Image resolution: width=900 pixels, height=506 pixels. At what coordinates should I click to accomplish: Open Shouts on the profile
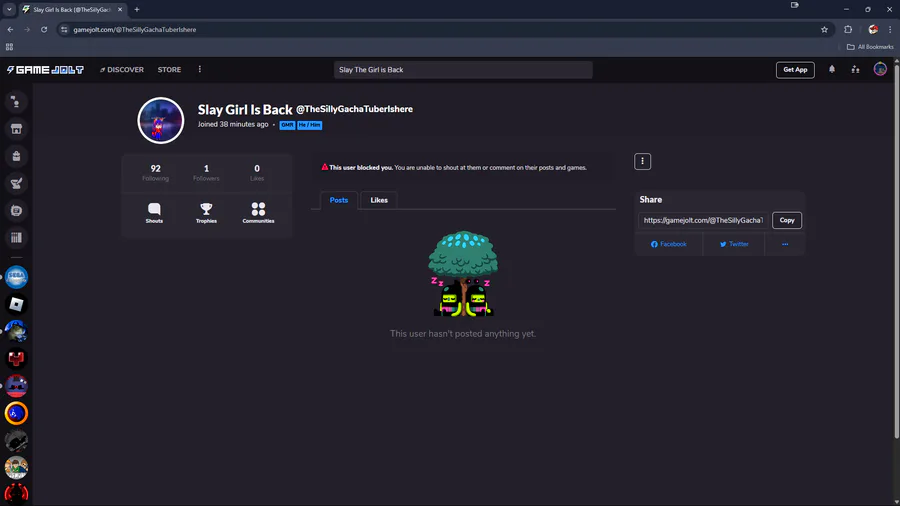154,213
